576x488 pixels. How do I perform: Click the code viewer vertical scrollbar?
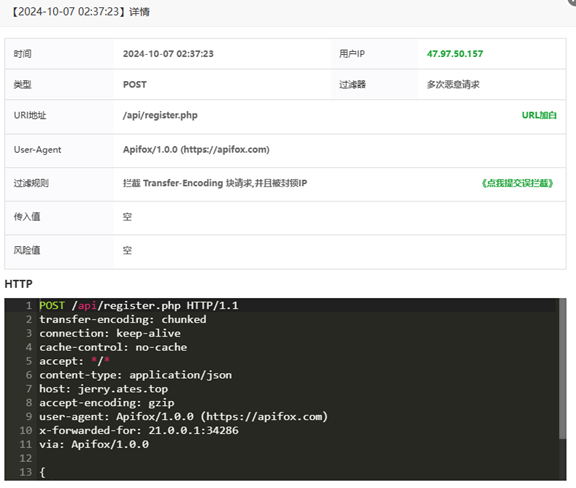(x=562, y=369)
